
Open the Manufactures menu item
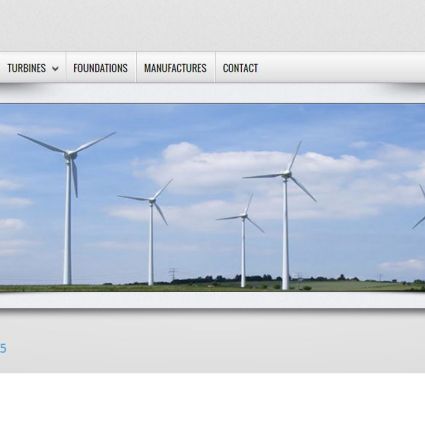click(x=175, y=68)
